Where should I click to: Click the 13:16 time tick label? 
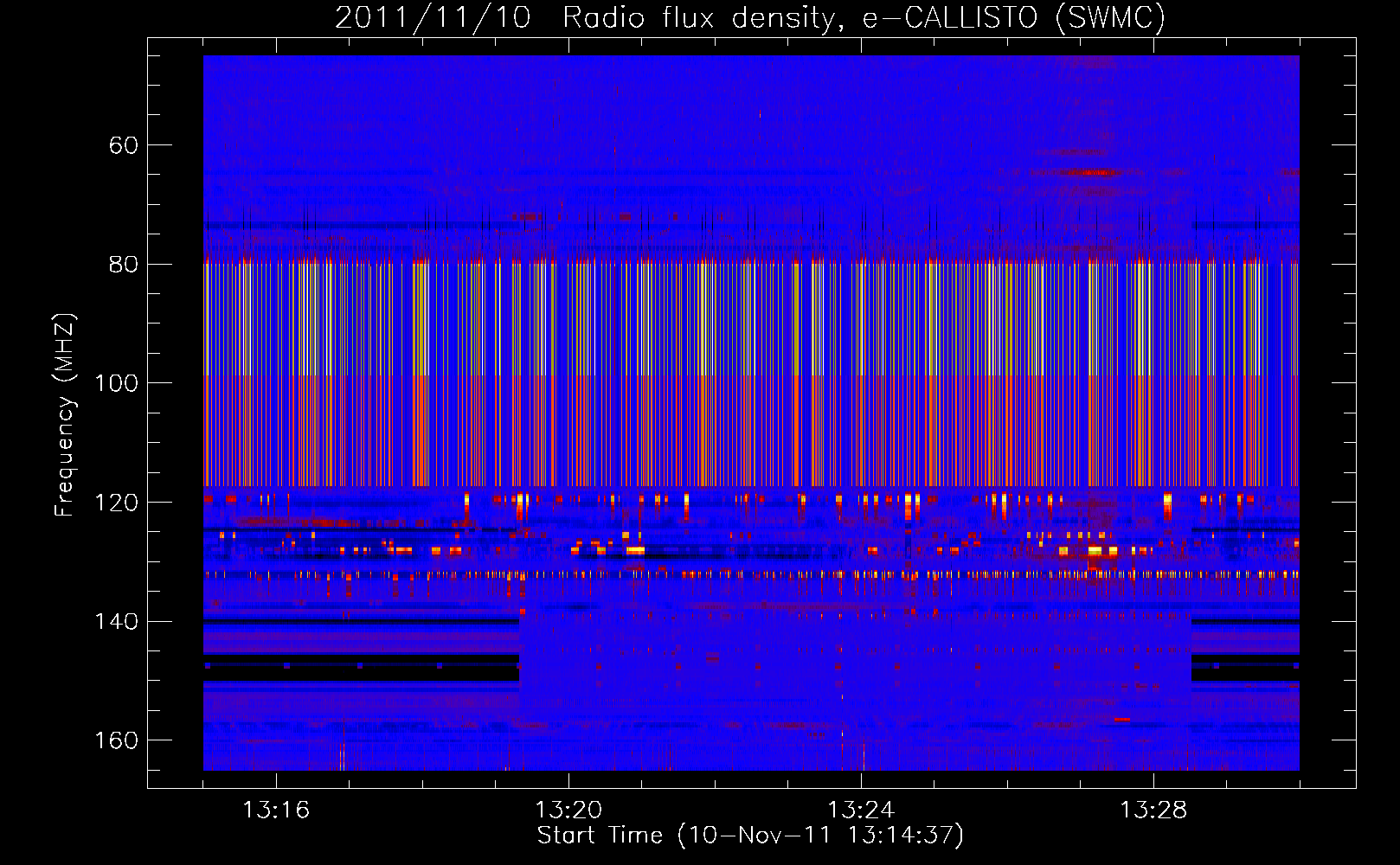(276, 811)
